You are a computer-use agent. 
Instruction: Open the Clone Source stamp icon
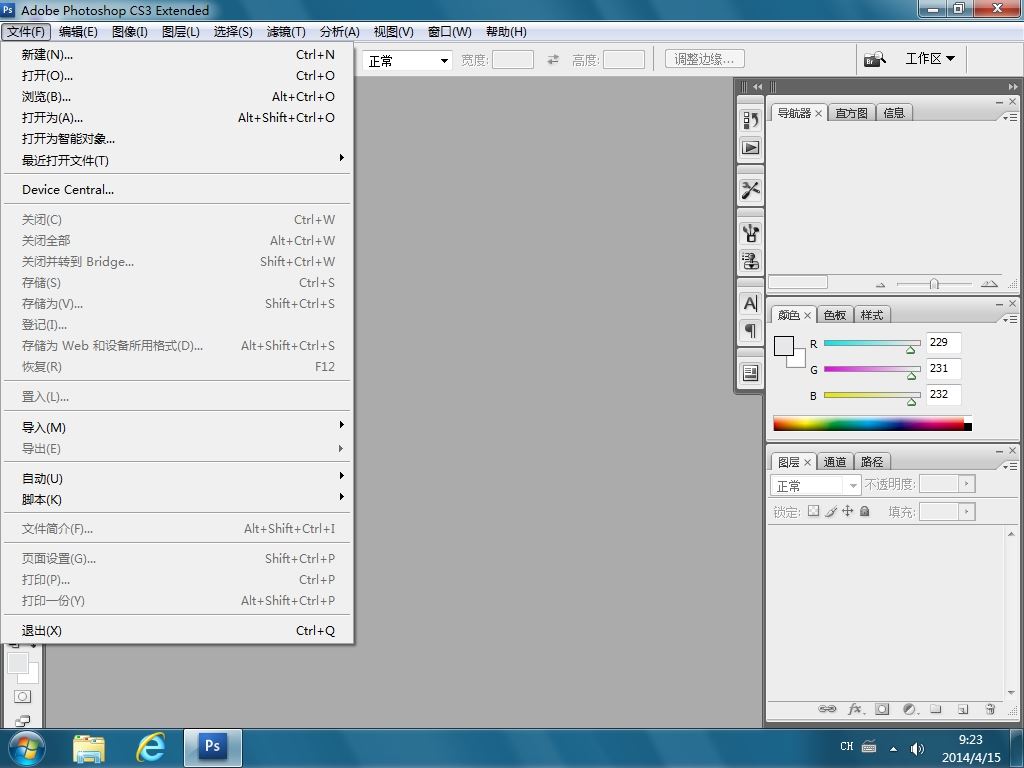[x=750, y=261]
